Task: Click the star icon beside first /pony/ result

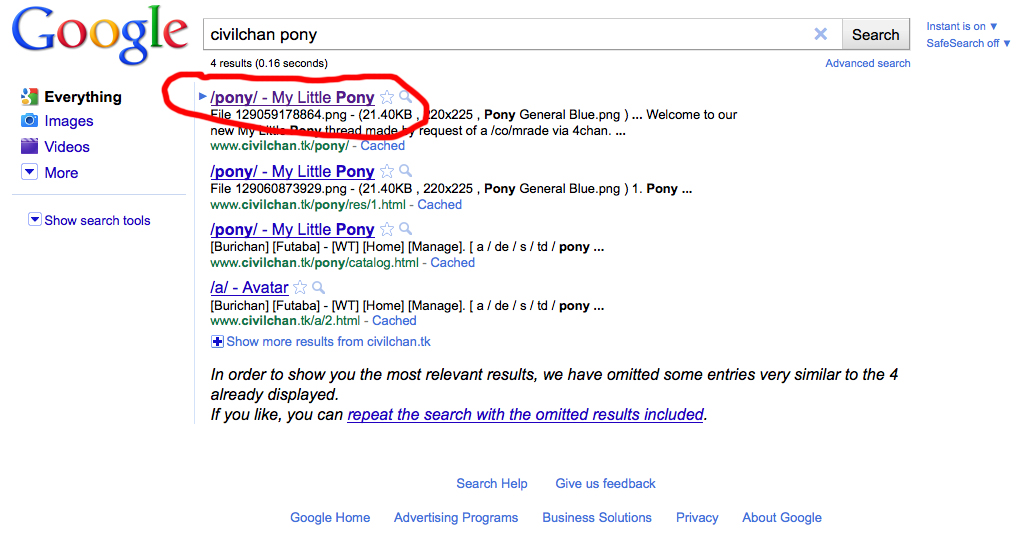Action: pyautogui.click(x=387, y=98)
